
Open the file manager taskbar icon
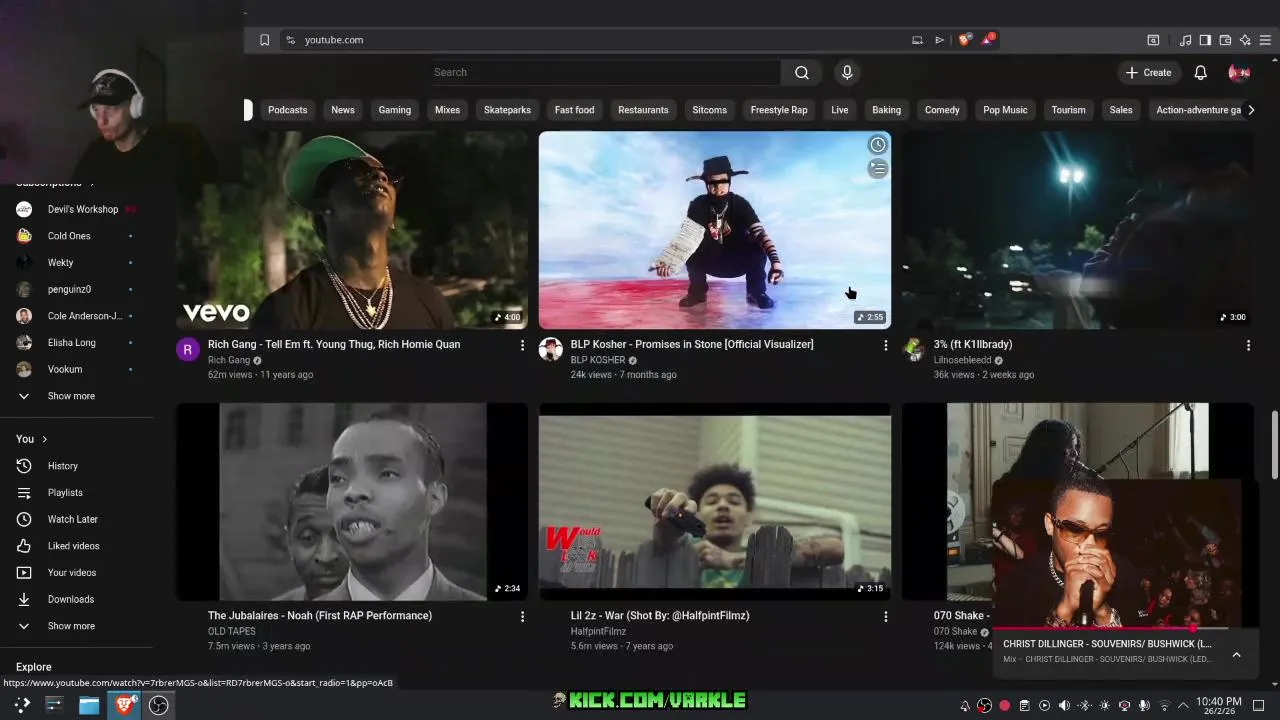[89, 705]
